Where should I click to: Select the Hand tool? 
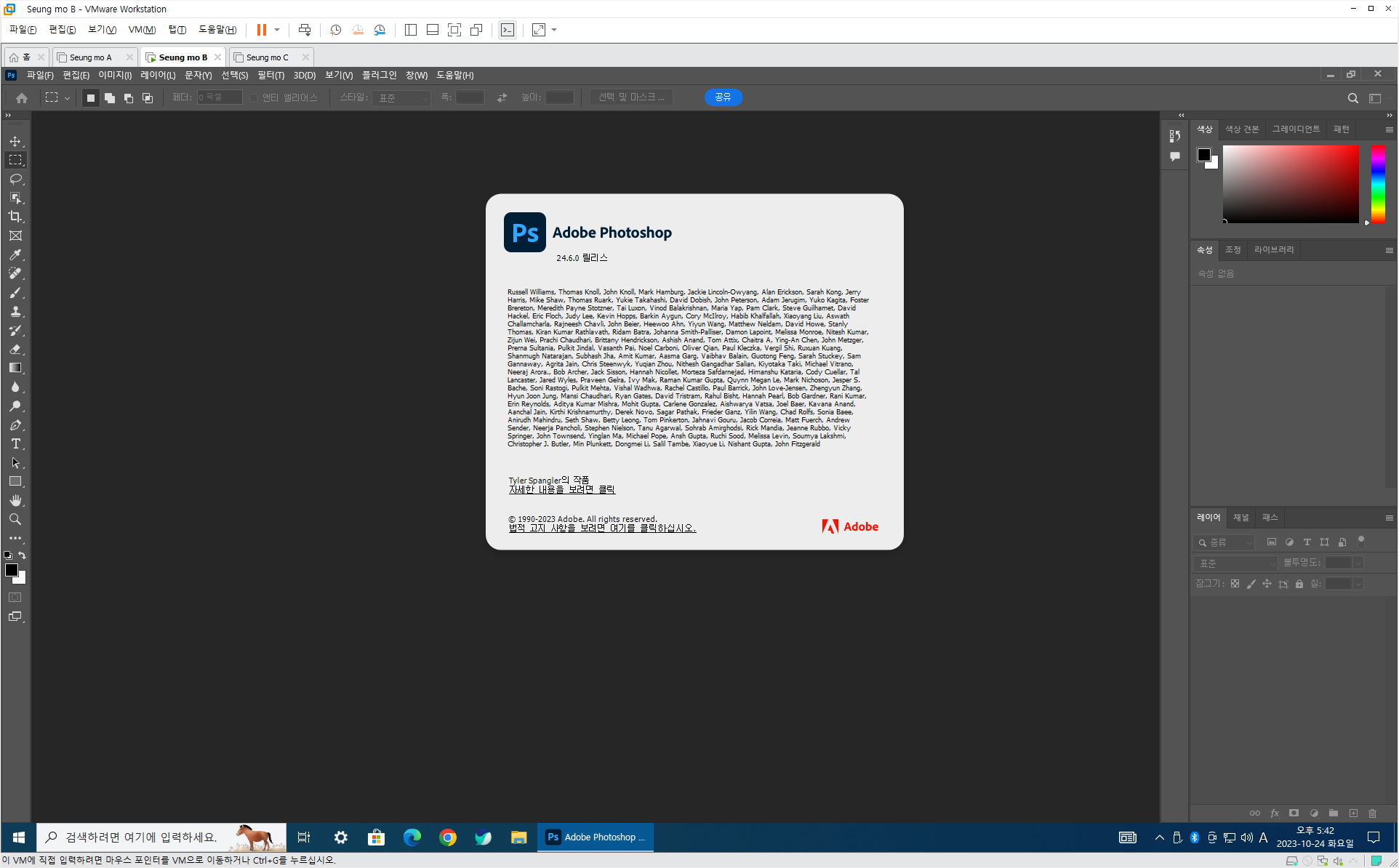pos(15,500)
